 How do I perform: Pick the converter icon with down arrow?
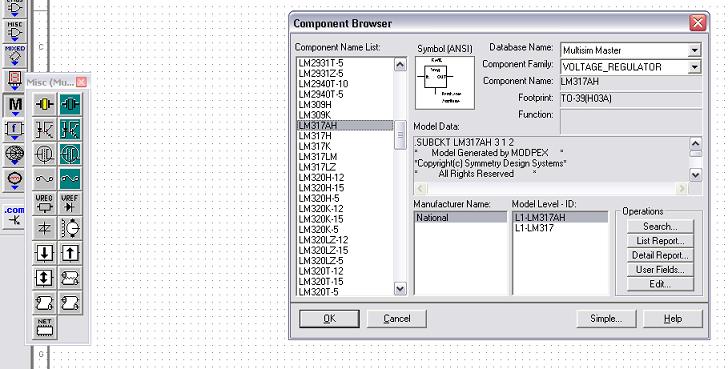pyautogui.click(x=45, y=253)
